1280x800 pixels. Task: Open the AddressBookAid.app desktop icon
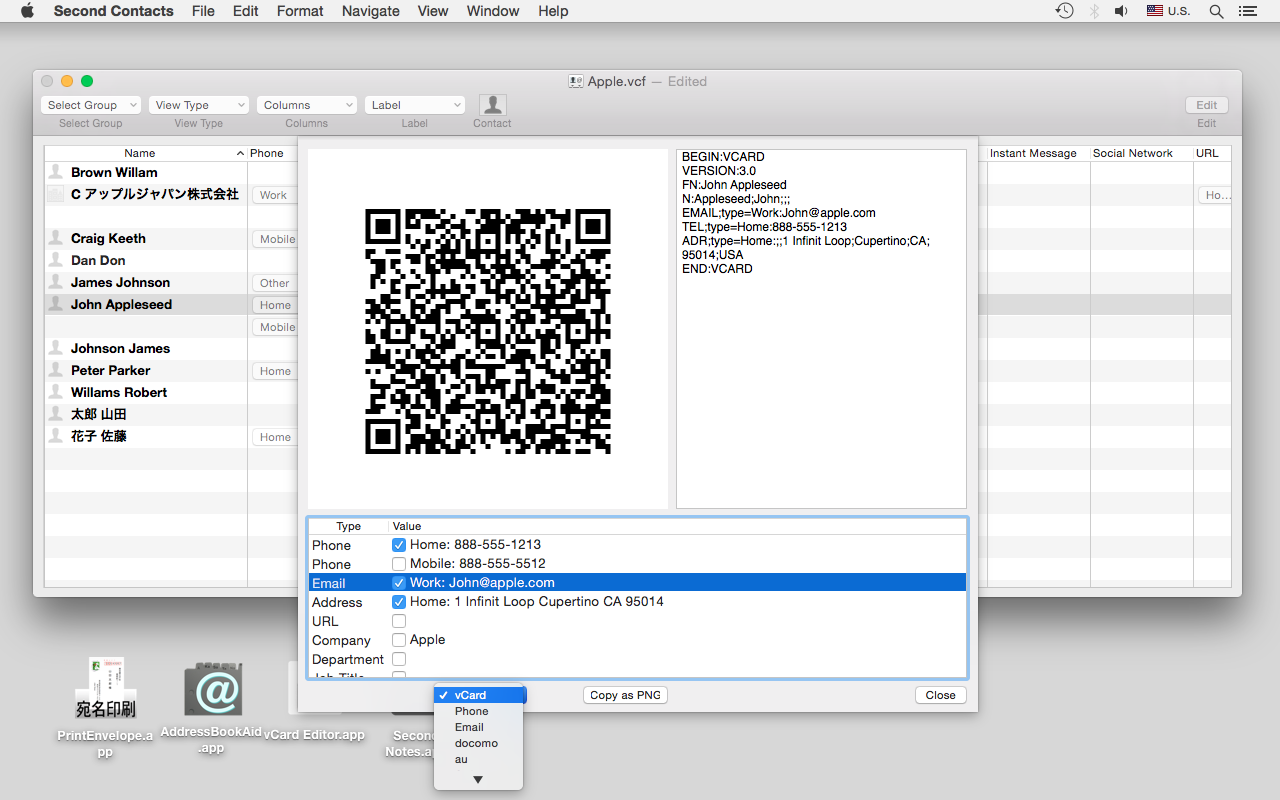point(214,689)
